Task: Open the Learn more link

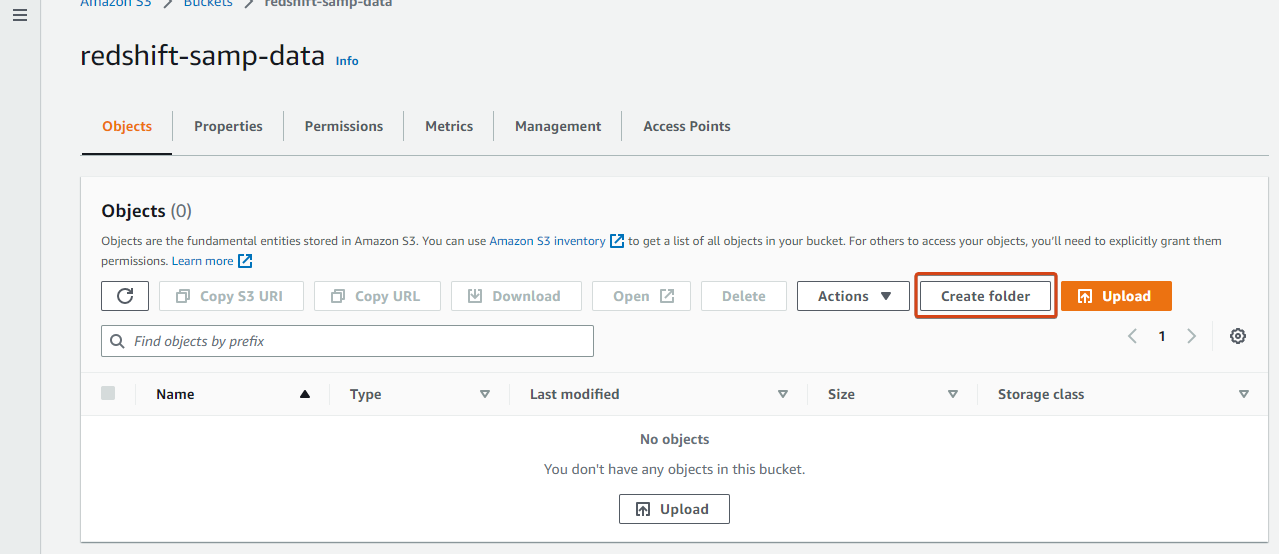Action: click(x=203, y=261)
